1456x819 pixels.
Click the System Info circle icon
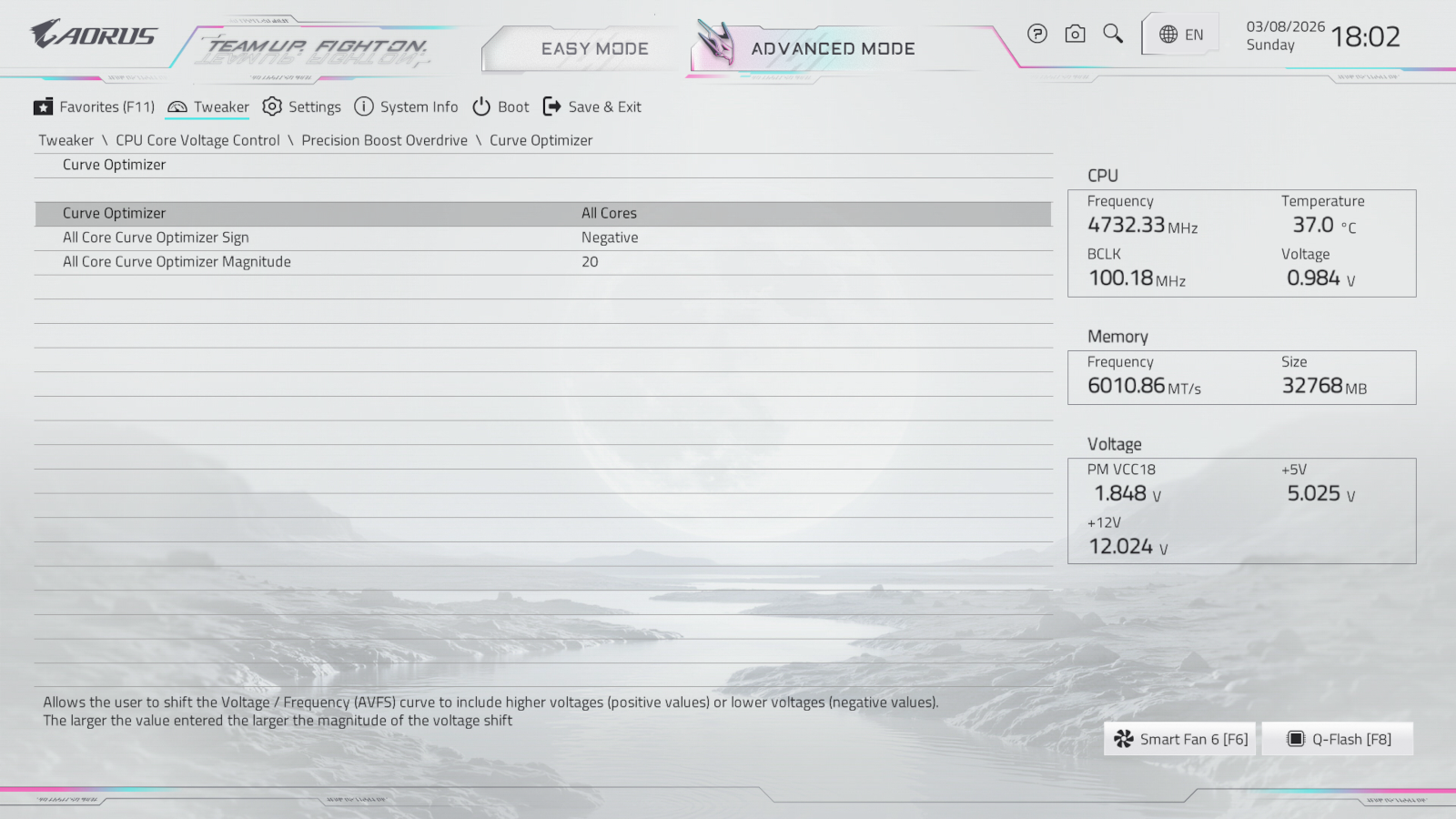(x=364, y=106)
